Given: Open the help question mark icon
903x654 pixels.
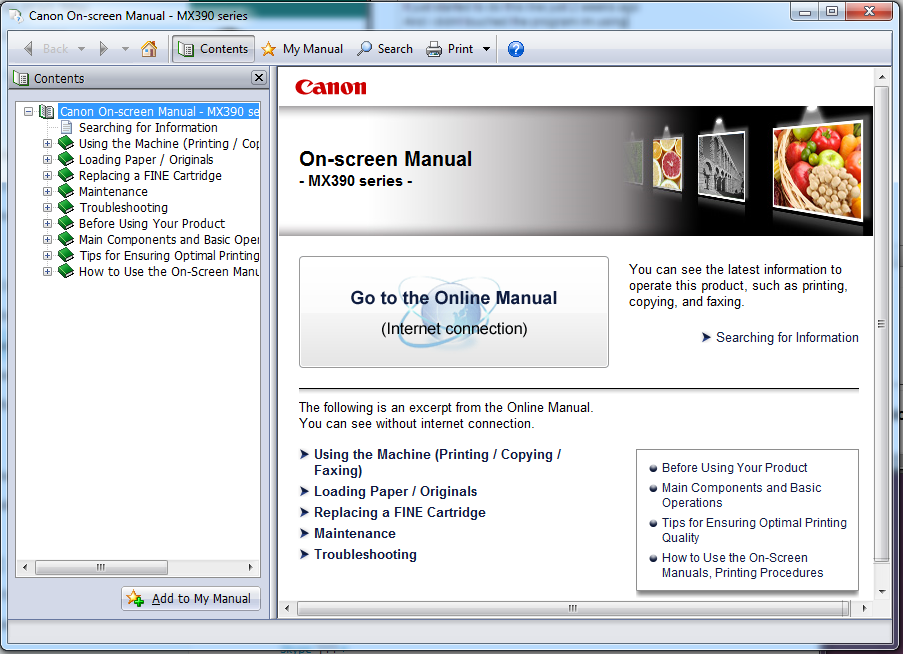Looking at the screenshot, I should [x=516, y=49].
